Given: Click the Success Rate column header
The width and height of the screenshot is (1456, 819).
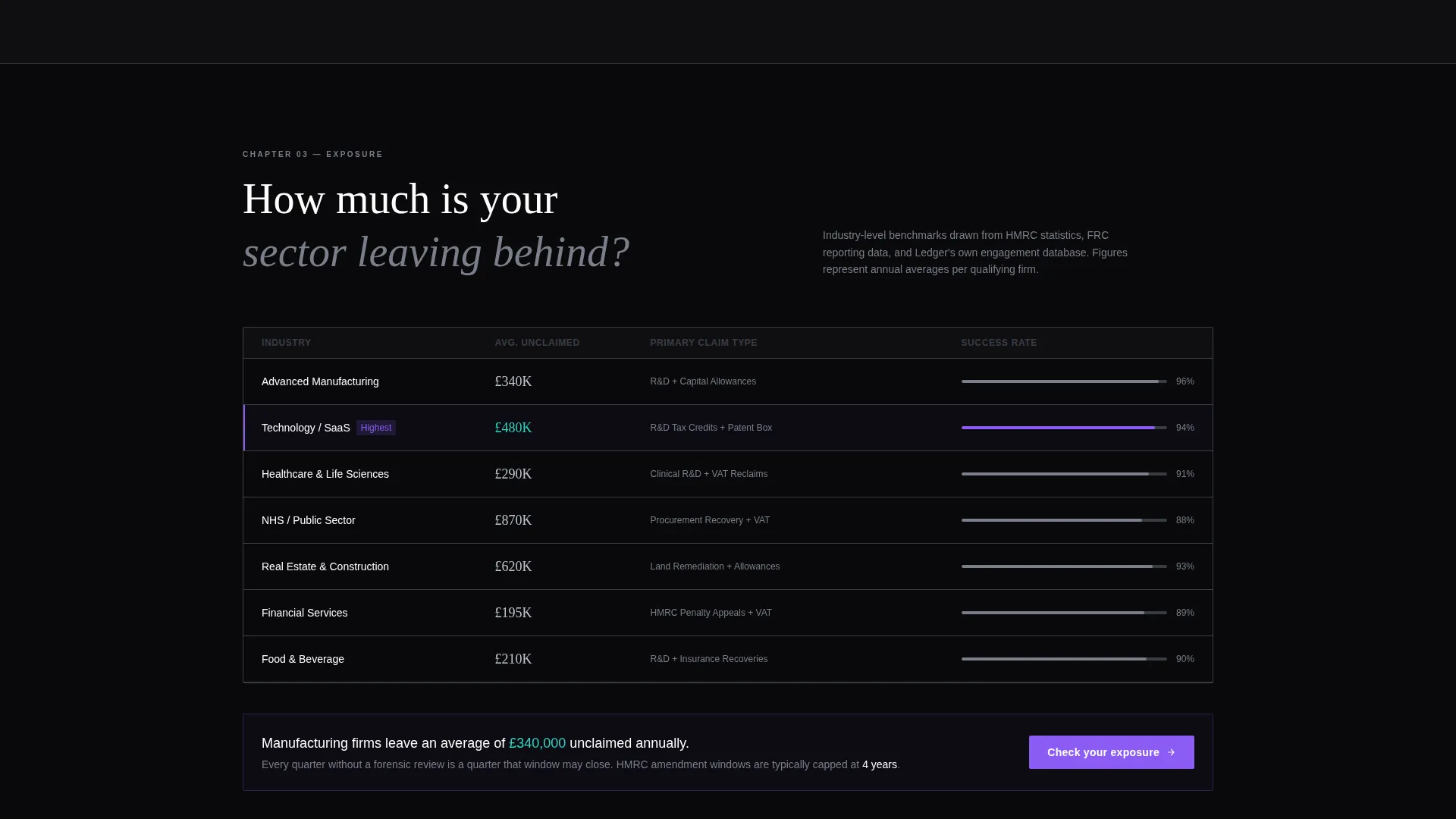Looking at the screenshot, I should point(999,343).
